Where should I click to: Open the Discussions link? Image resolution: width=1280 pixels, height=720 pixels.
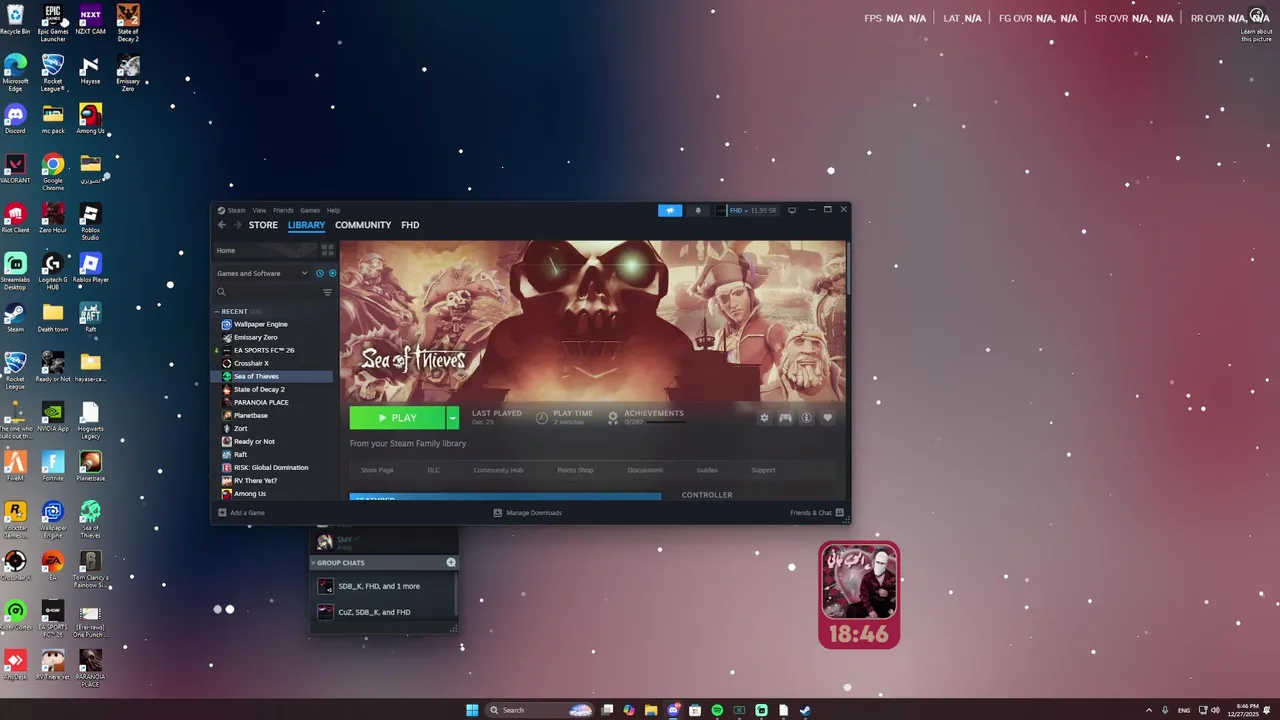point(645,470)
